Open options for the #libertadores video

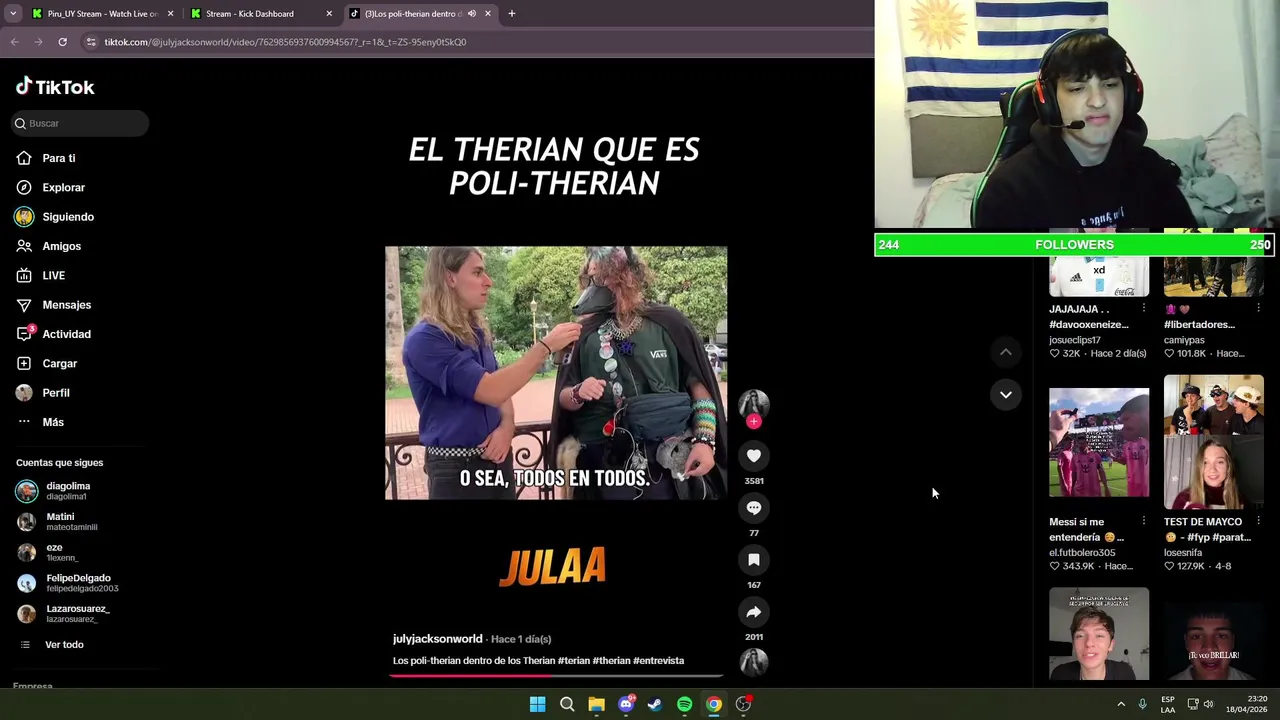[1258, 308]
